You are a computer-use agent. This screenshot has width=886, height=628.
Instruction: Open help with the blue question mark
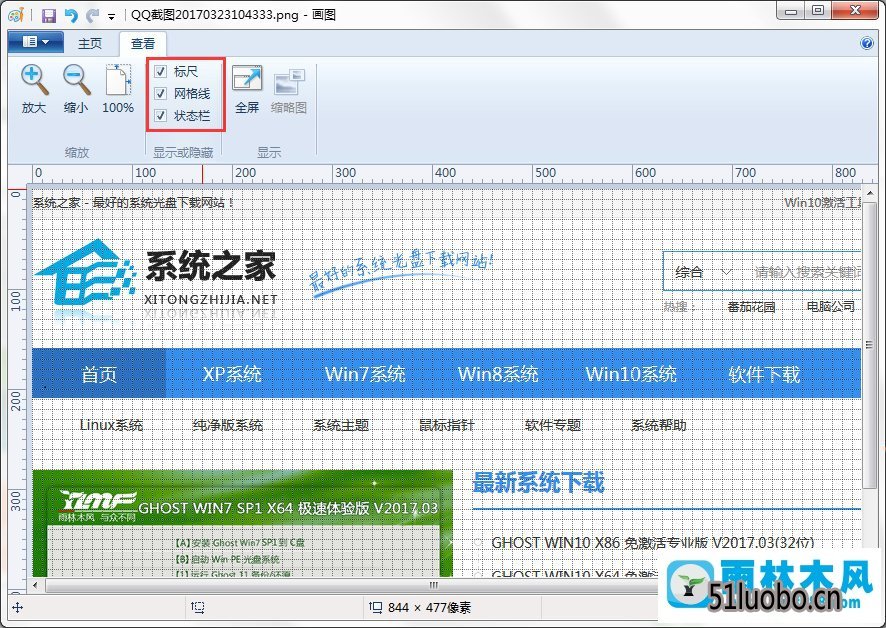click(x=867, y=43)
